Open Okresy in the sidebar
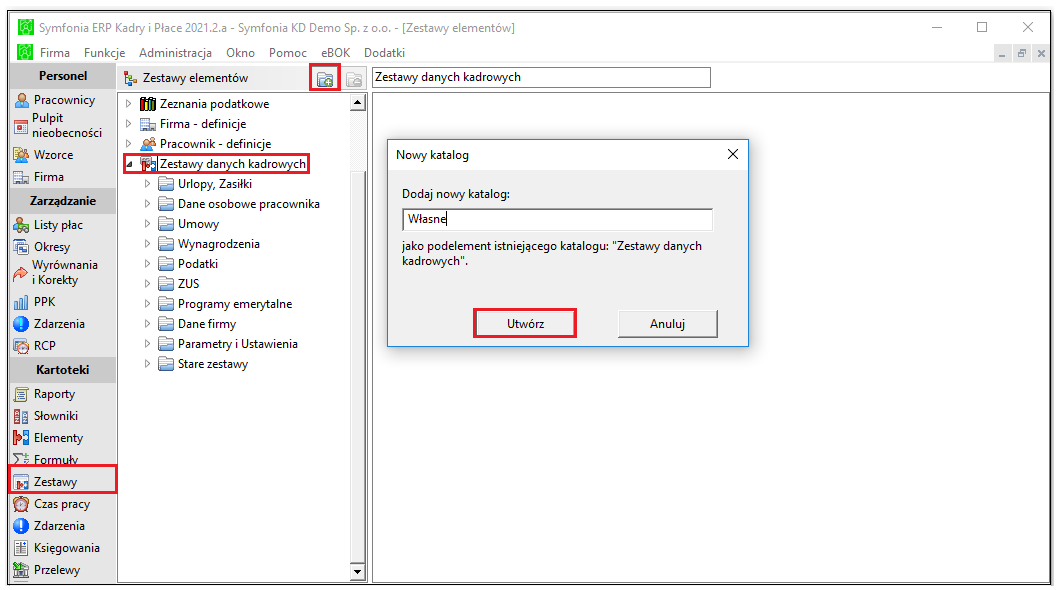The width and height of the screenshot is (1062, 590). point(42,247)
